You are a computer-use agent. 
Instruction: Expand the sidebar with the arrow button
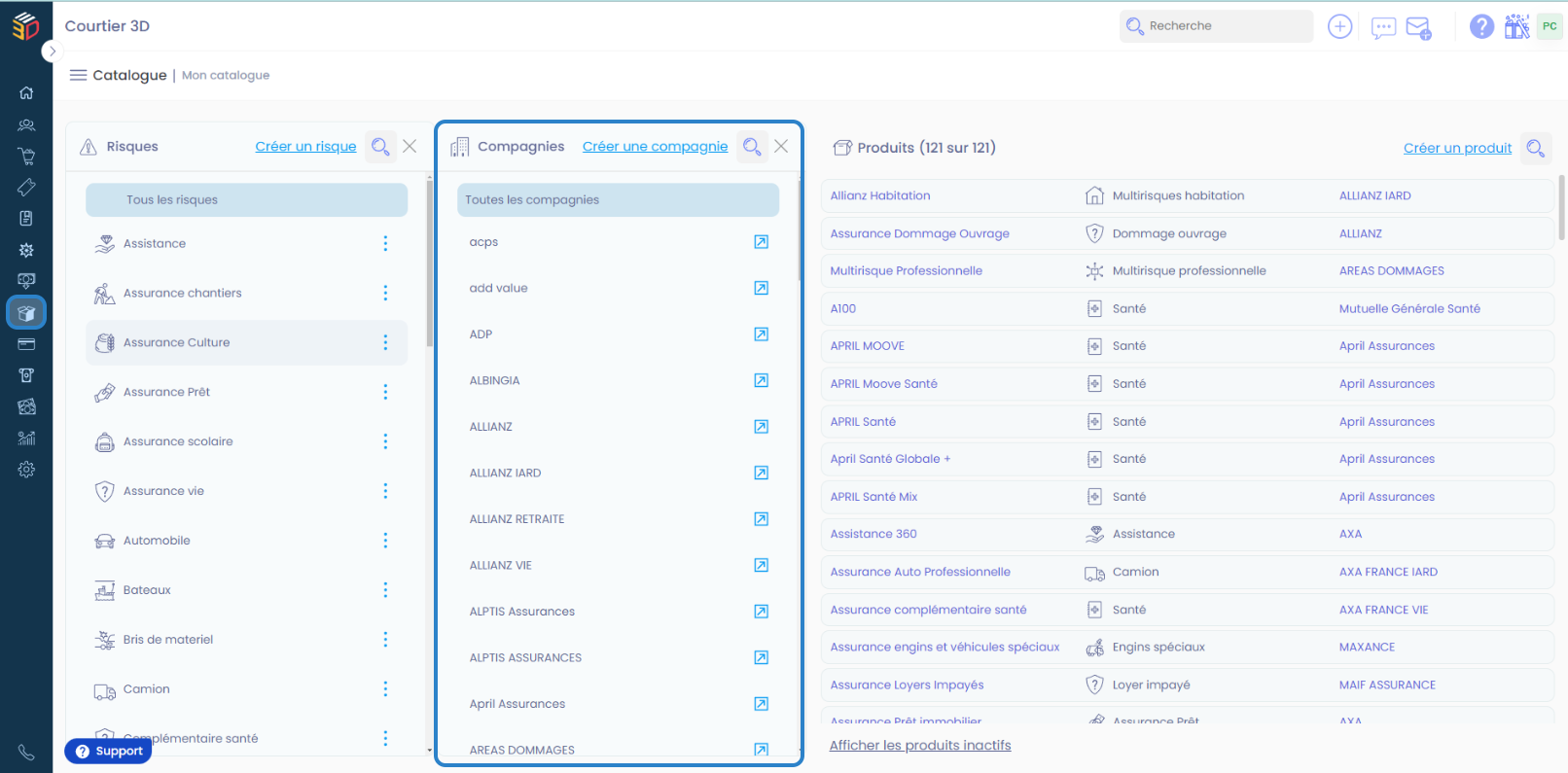pos(52,51)
